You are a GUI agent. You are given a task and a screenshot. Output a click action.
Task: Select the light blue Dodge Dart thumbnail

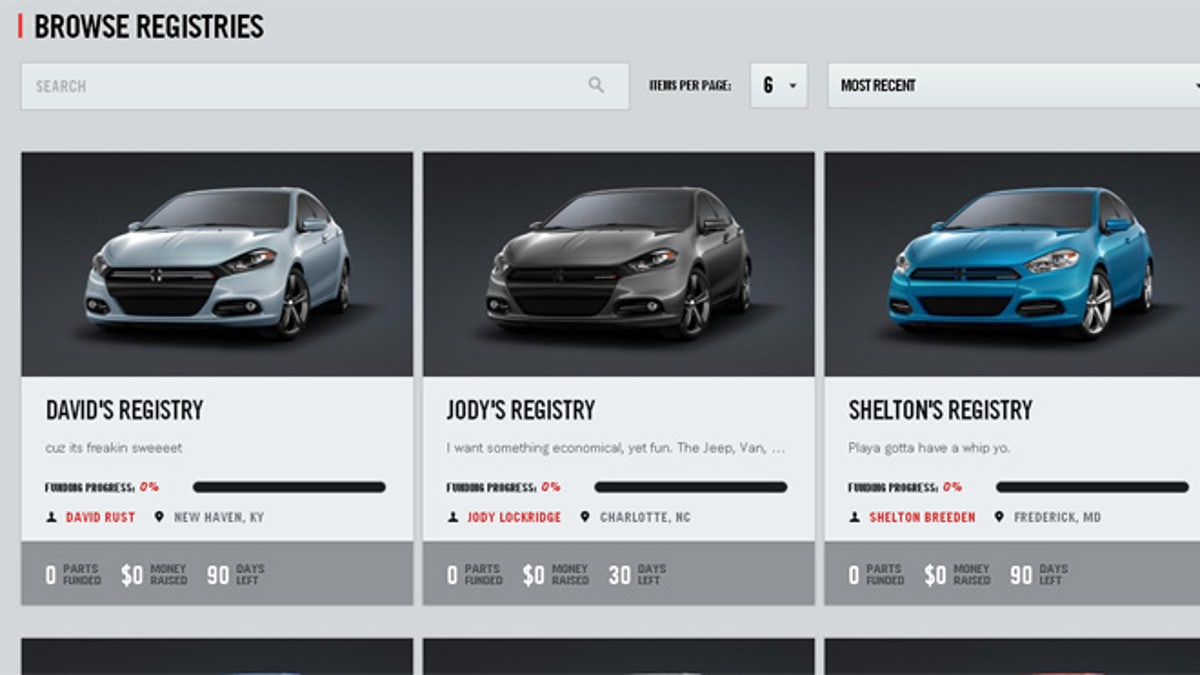pyautogui.click(x=217, y=264)
